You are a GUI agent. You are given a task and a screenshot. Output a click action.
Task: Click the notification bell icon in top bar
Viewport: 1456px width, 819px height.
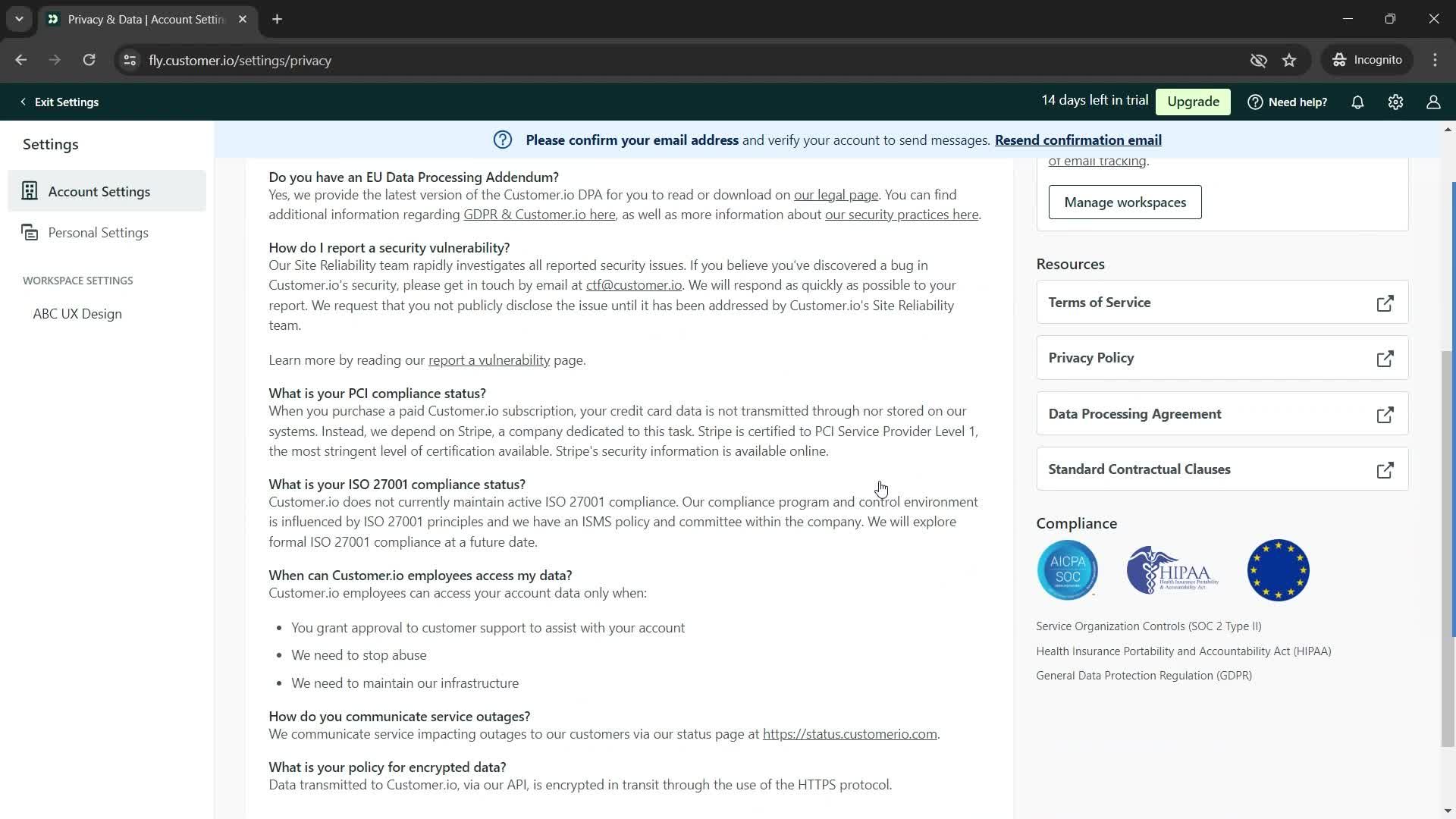1358,101
